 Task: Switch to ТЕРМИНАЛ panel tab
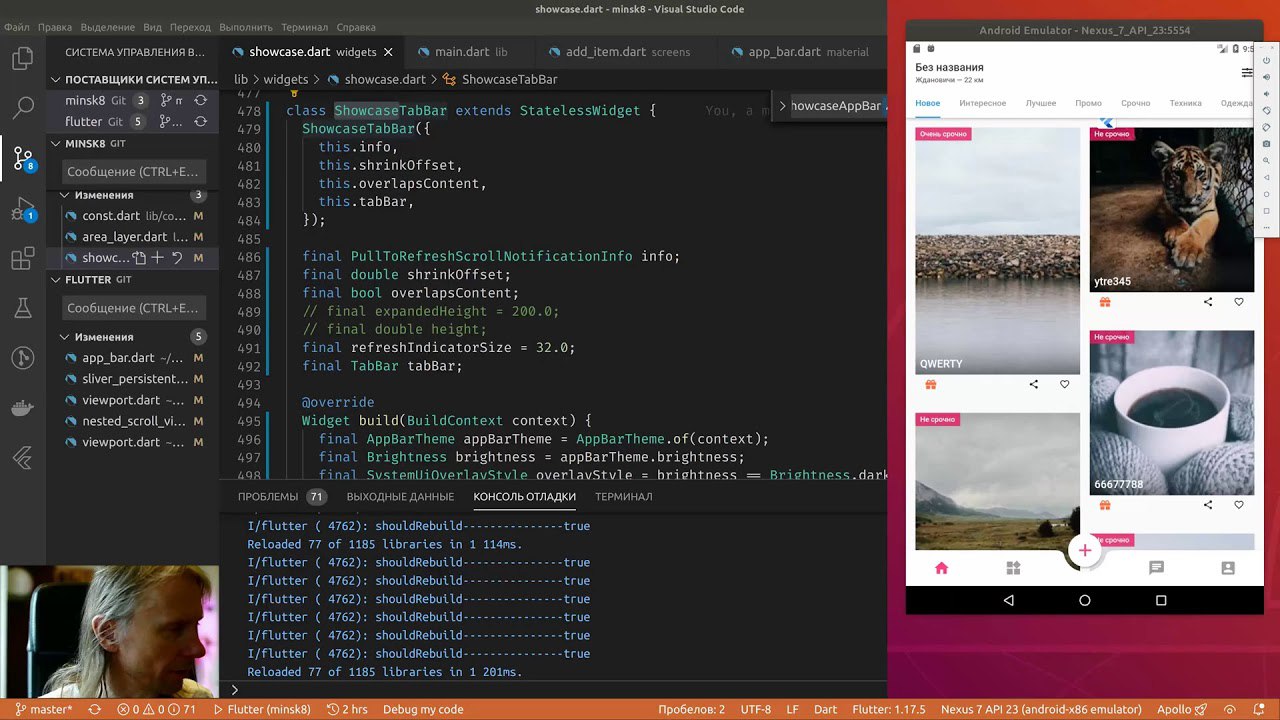pos(623,497)
